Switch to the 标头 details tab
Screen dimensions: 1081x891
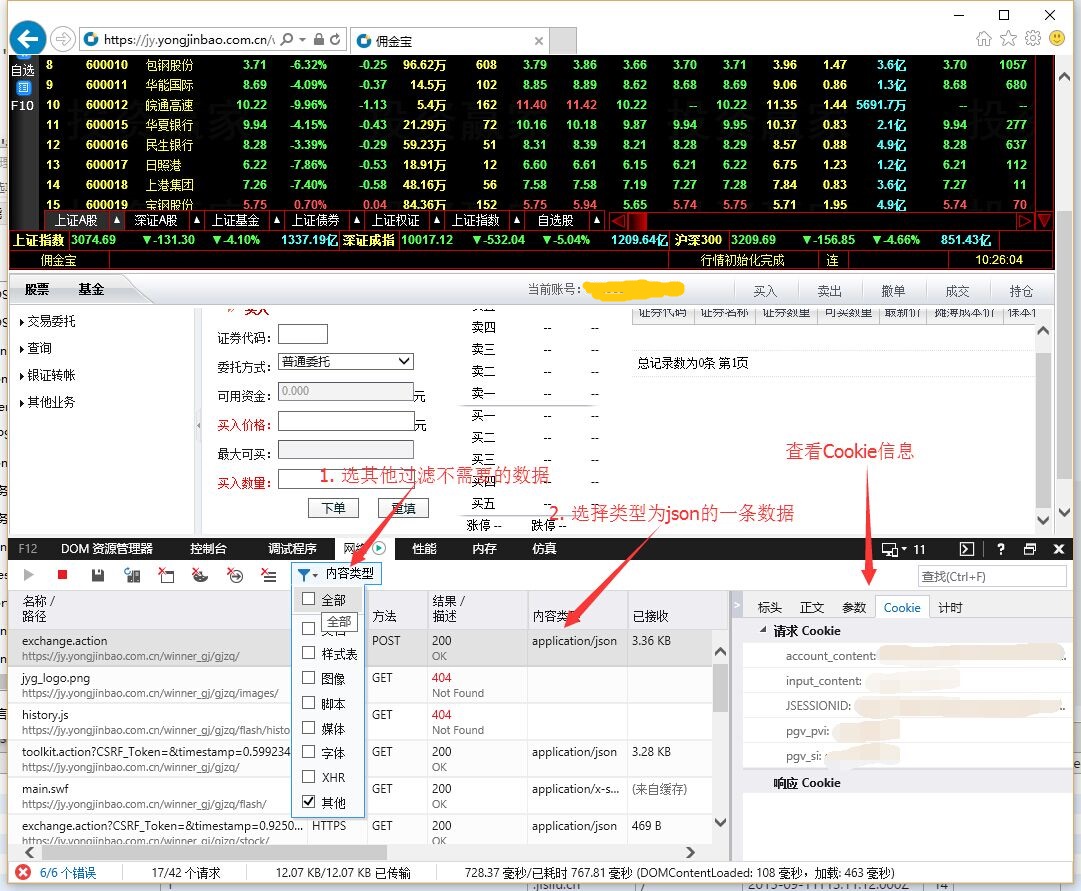(x=769, y=607)
